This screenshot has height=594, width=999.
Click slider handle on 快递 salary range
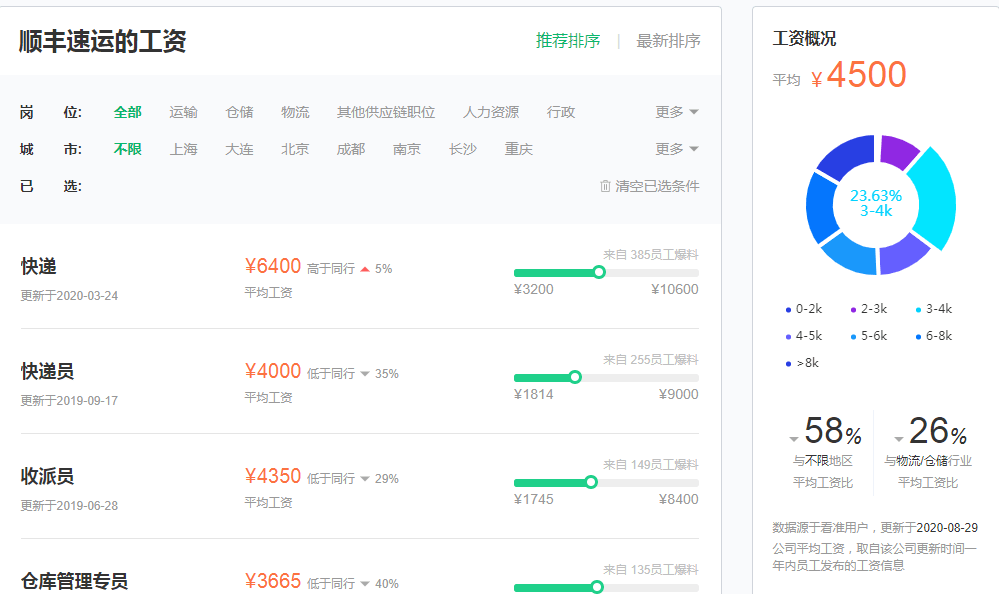tap(599, 273)
